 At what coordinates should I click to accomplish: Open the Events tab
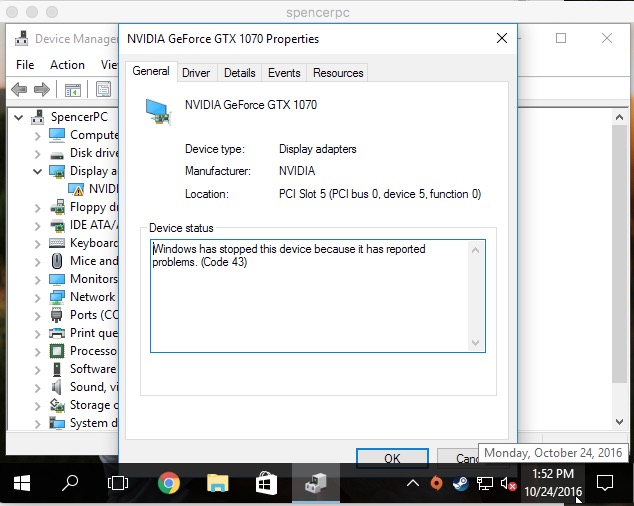[284, 73]
